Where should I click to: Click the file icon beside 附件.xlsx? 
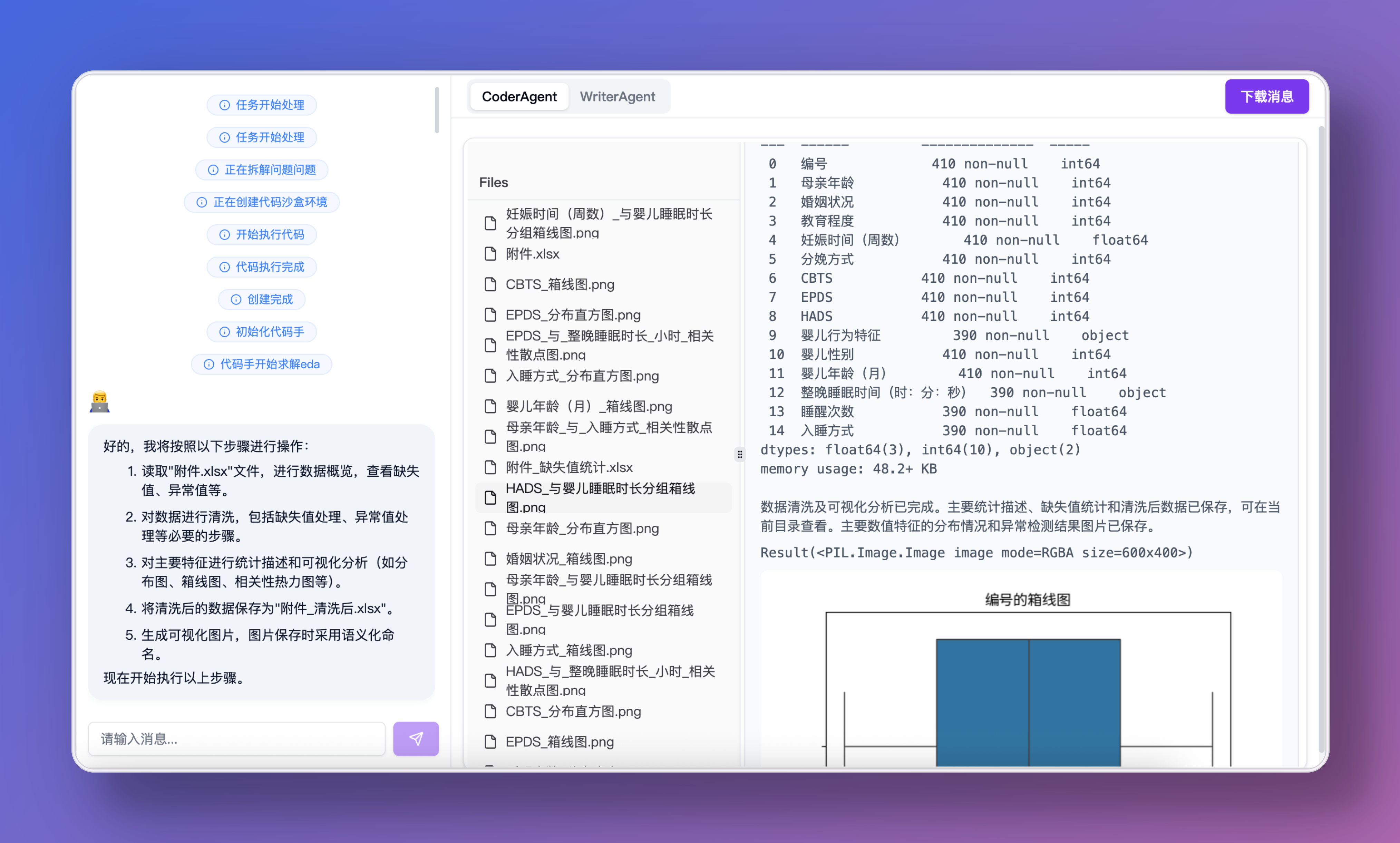491,254
